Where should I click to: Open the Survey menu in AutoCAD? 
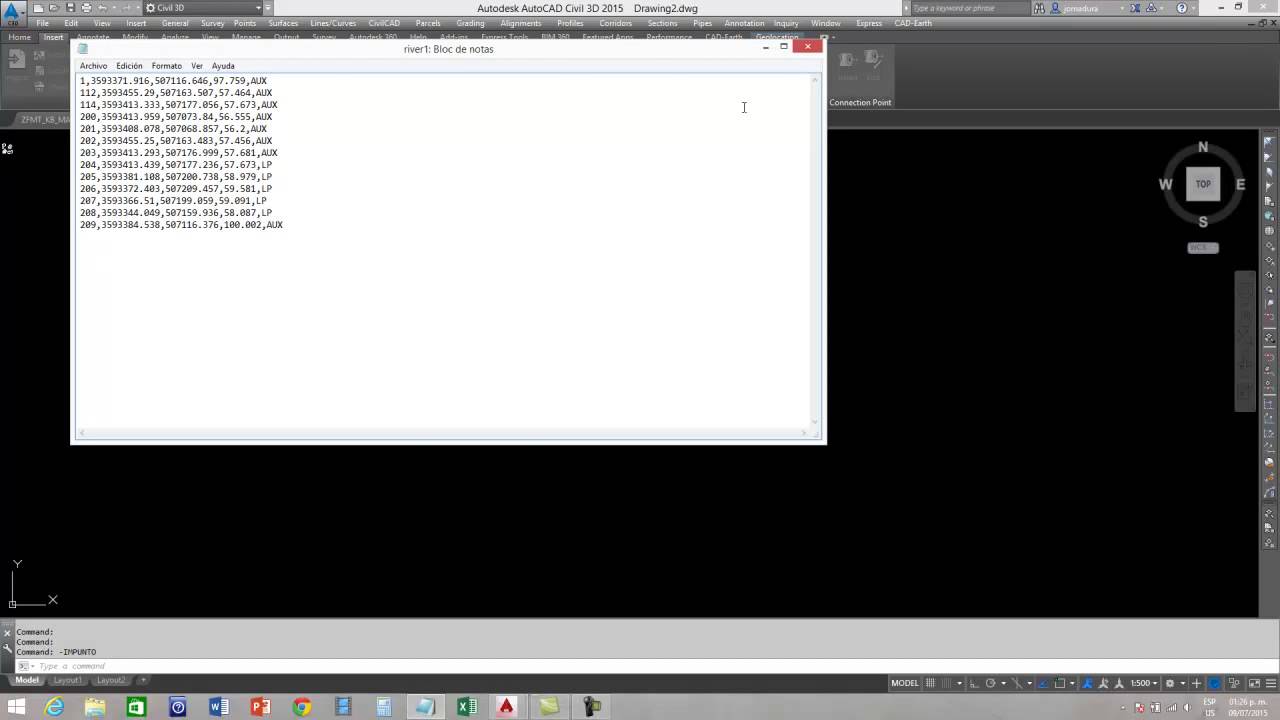212,23
